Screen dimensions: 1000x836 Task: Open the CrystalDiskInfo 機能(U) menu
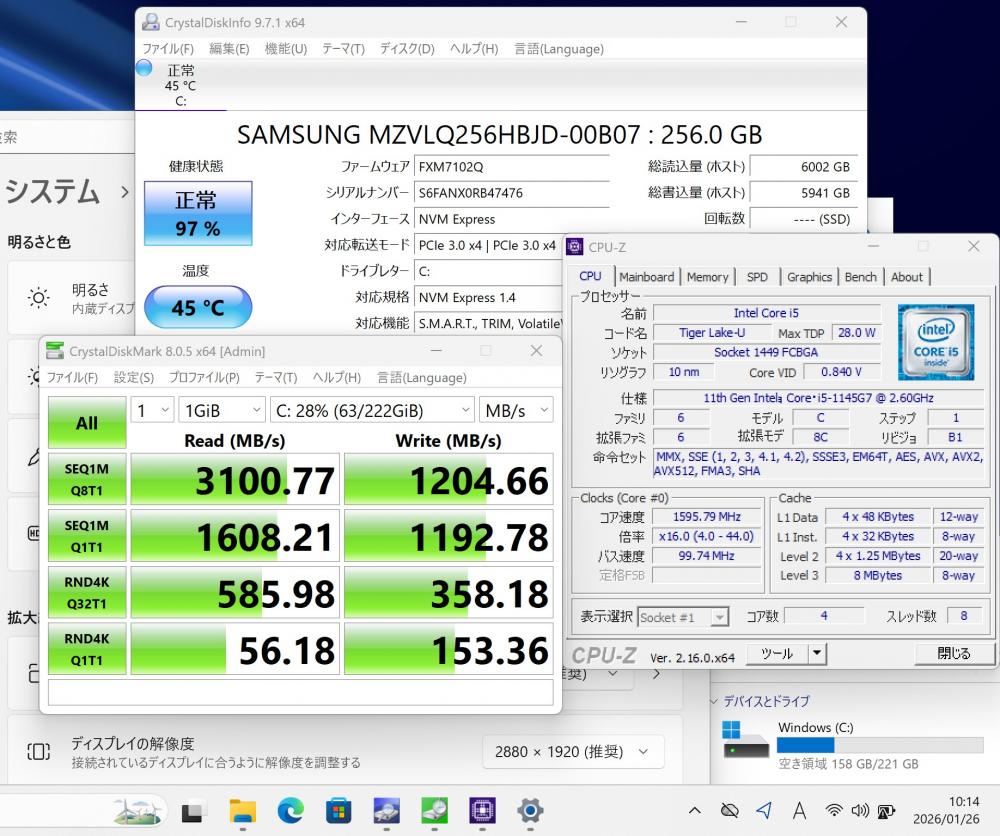click(x=285, y=49)
